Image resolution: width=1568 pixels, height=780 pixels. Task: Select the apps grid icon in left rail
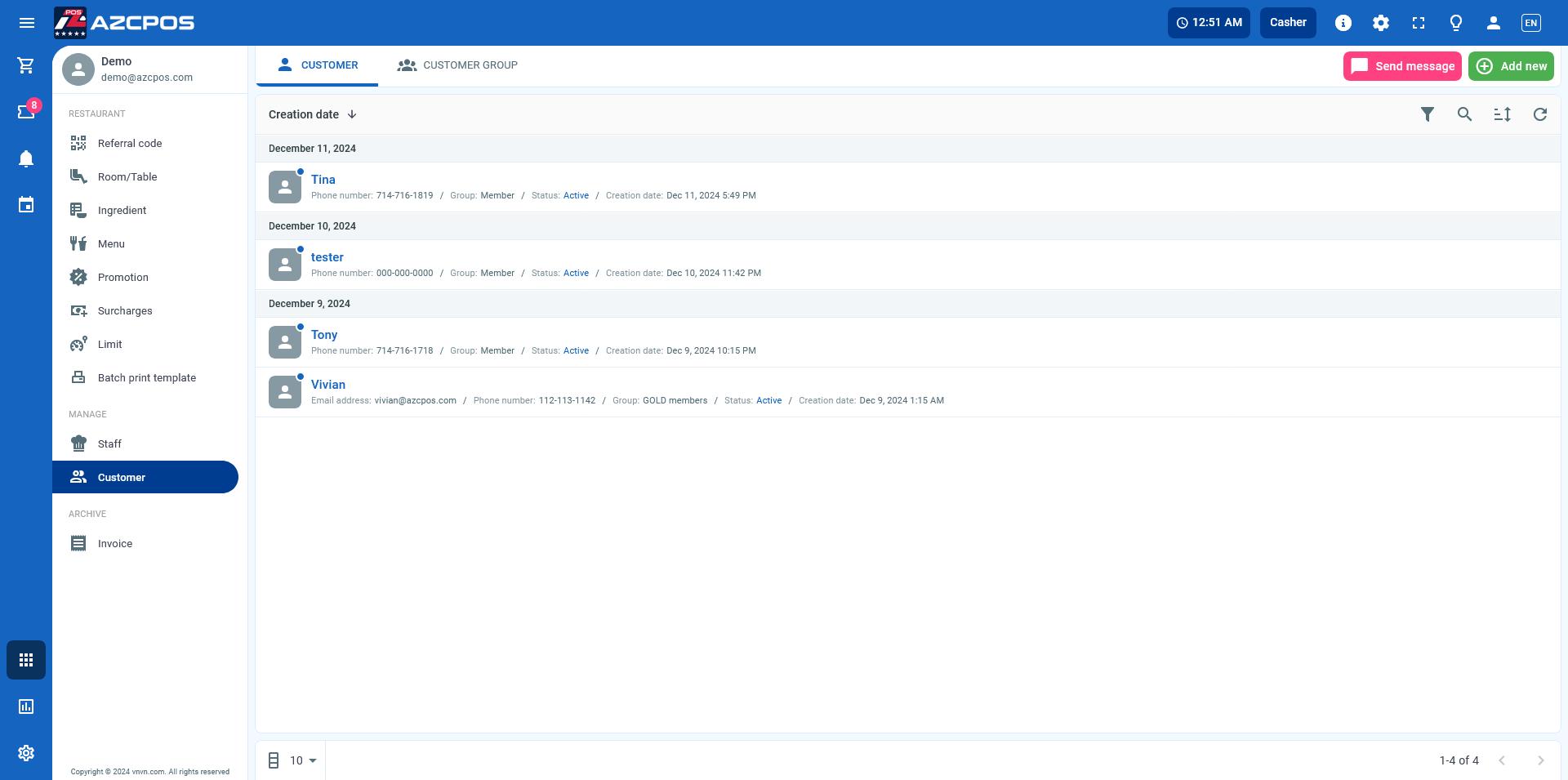pos(26,660)
